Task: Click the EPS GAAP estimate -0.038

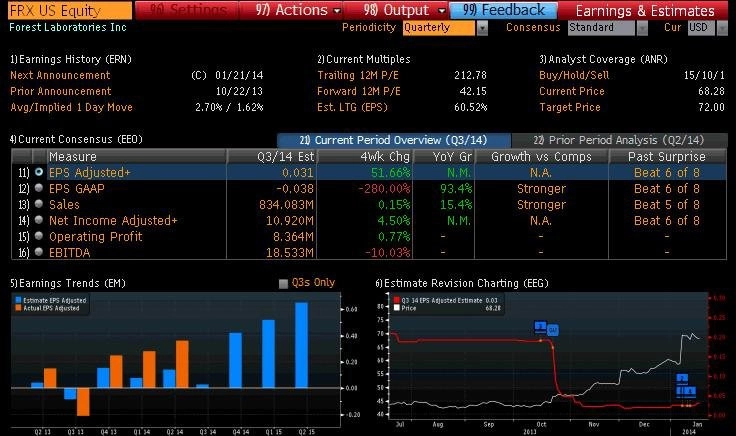Action: 295,189
